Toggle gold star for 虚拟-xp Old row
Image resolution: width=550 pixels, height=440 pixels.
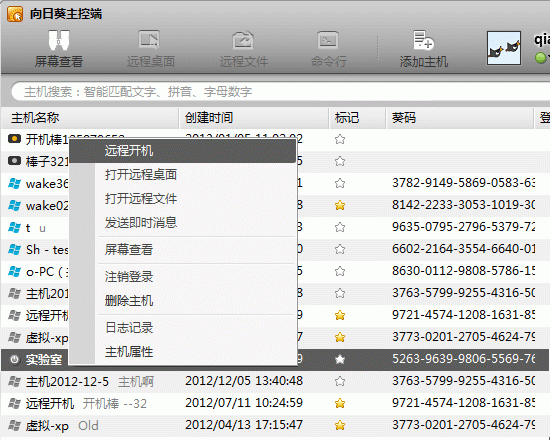coord(340,426)
